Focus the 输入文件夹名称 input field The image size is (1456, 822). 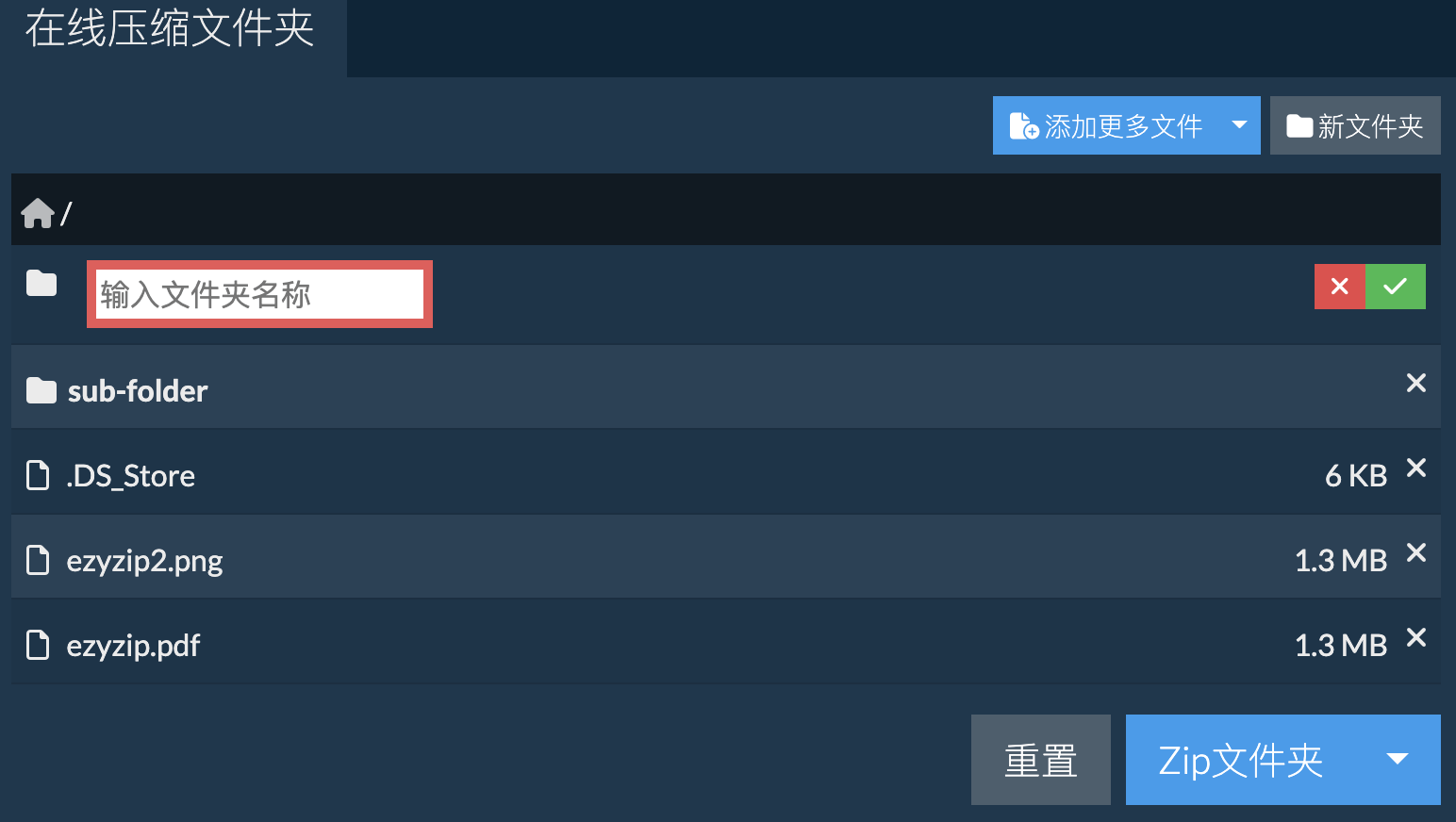point(259,294)
